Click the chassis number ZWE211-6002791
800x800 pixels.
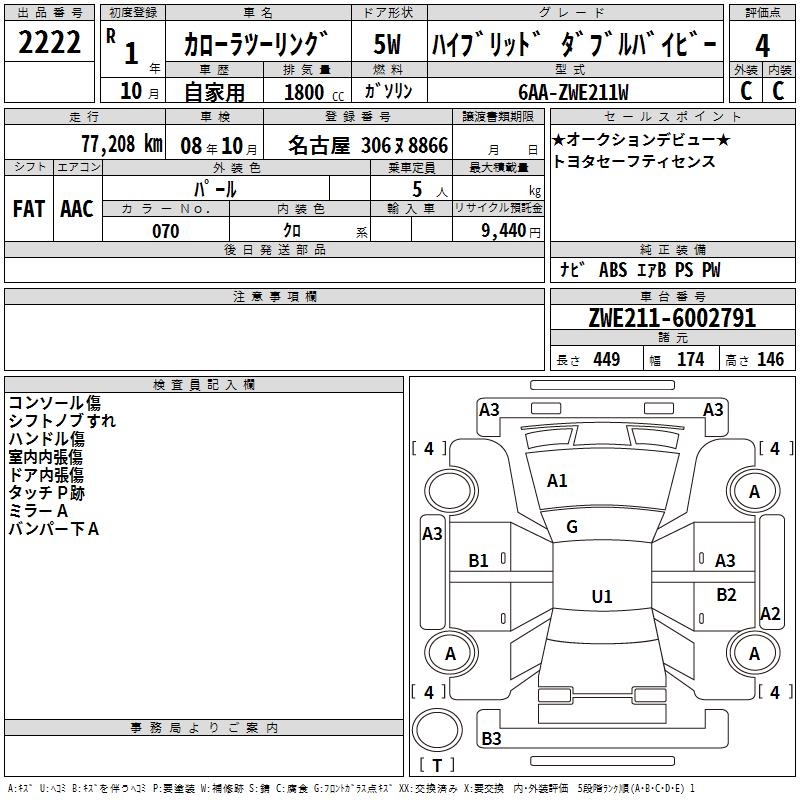tap(672, 318)
